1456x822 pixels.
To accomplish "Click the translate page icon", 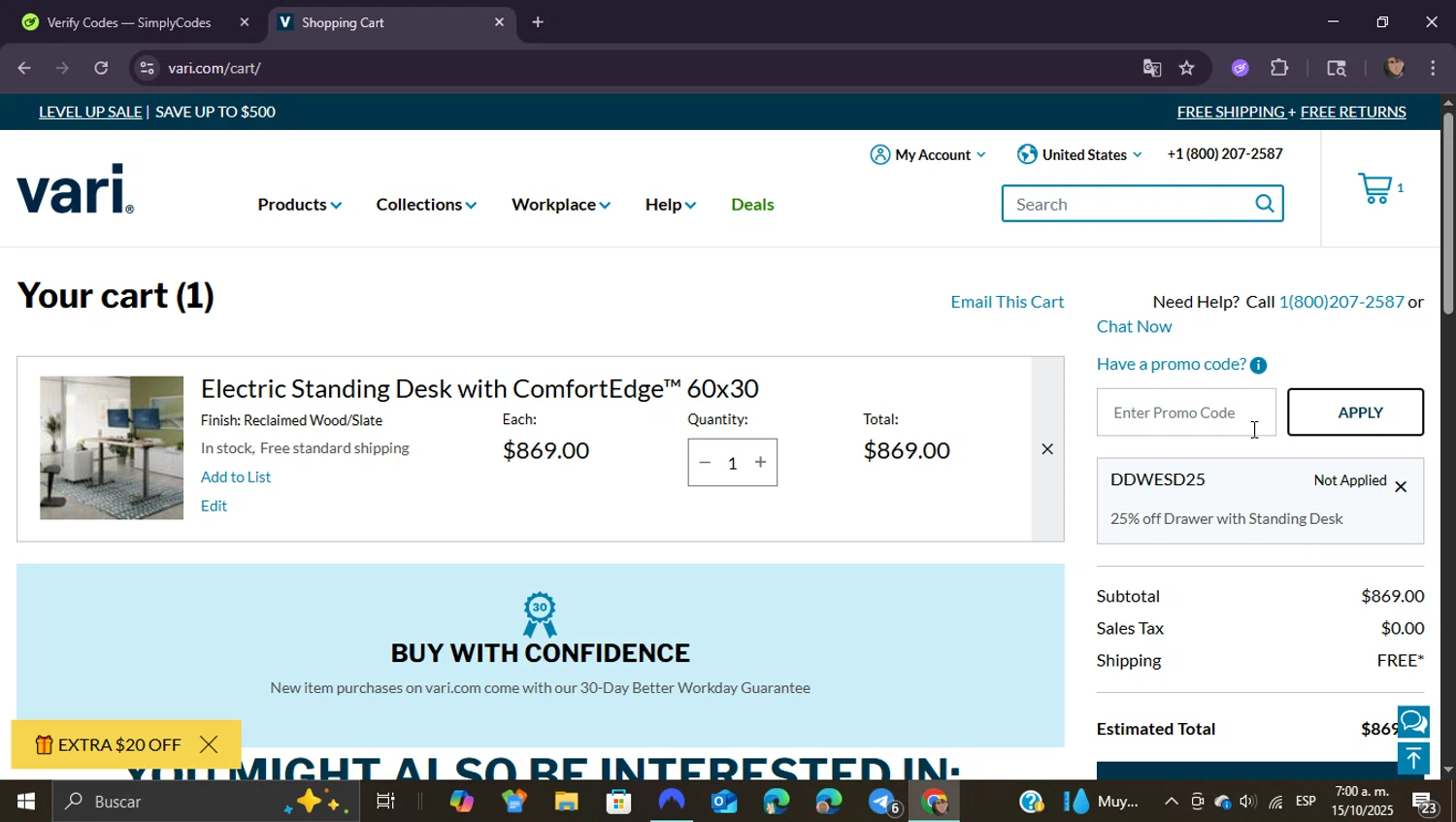I will pyautogui.click(x=1152, y=68).
